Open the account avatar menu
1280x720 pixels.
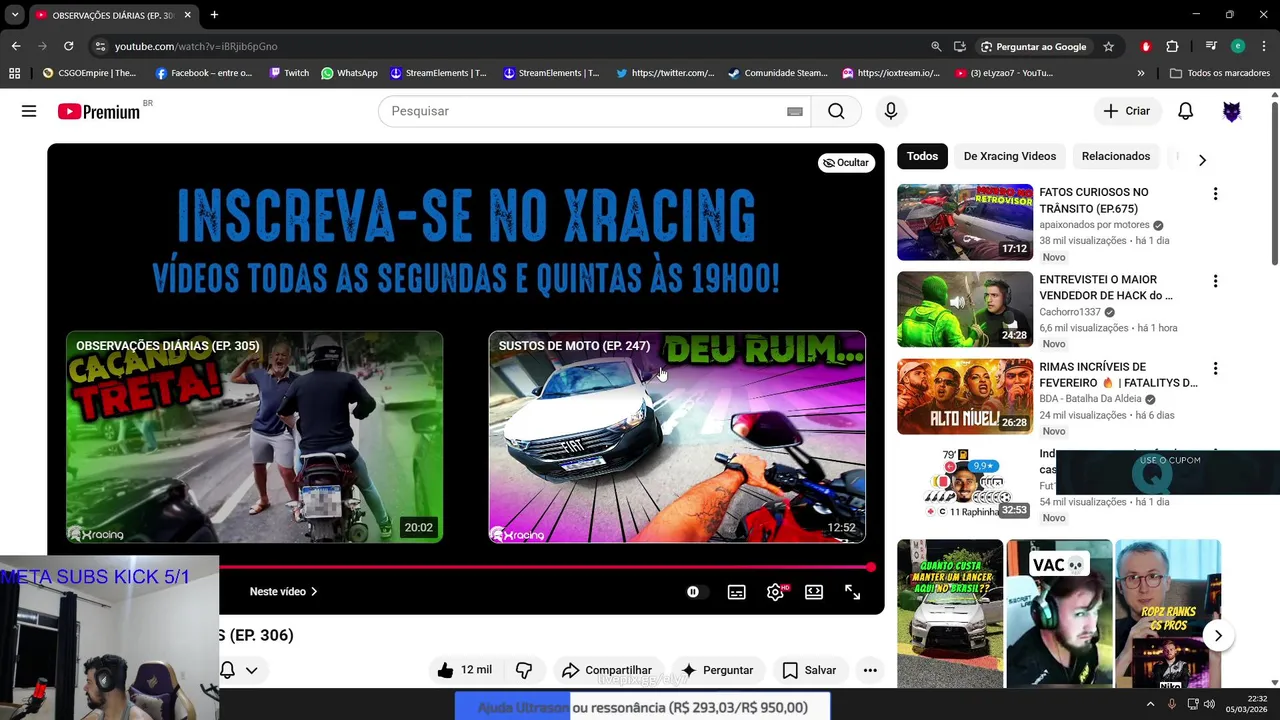click(1232, 111)
